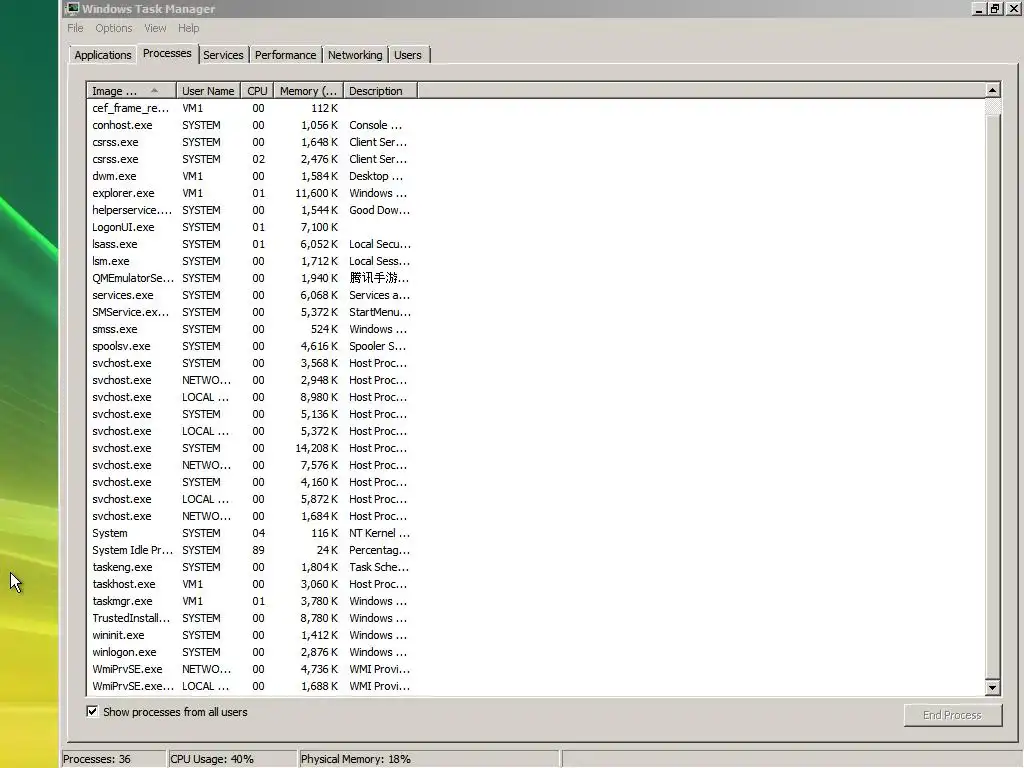This screenshot has width=1024, height=768.
Task: Select the spoolsv.exe process
Action: click(x=251, y=345)
